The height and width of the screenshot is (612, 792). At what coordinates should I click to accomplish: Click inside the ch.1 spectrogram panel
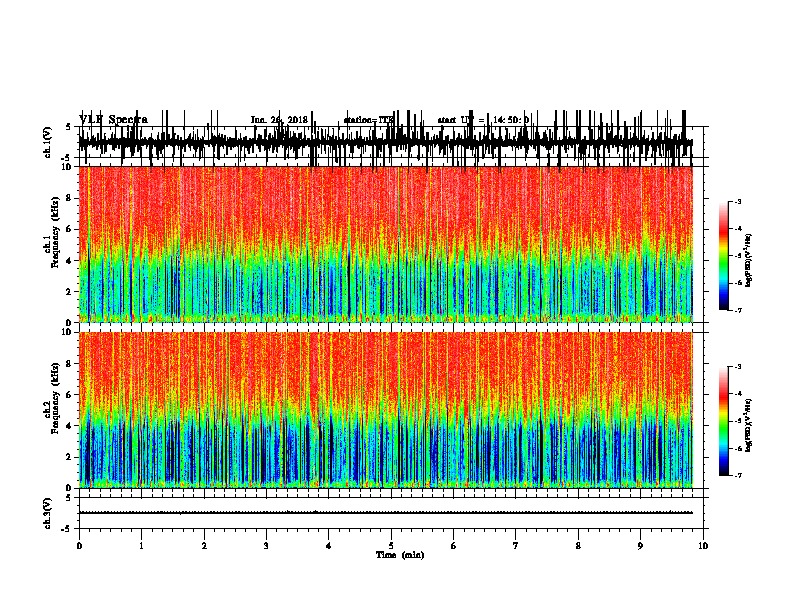coord(386,244)
